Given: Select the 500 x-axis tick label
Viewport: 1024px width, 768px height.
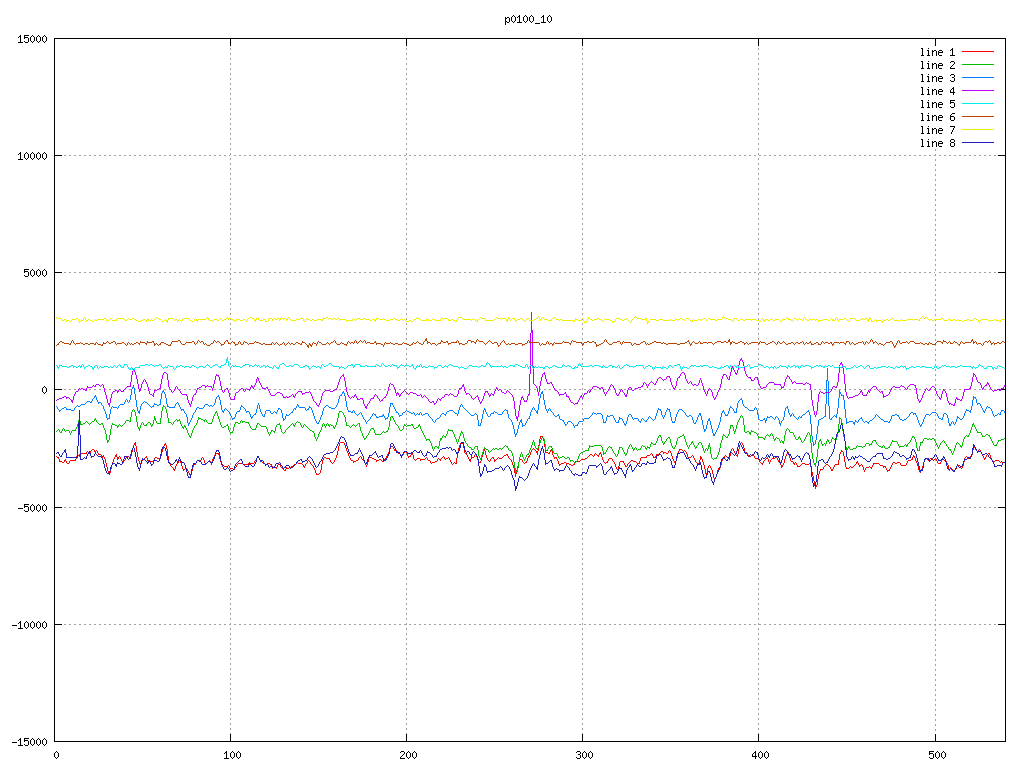Looking at the screenshot, I should point(934,756).
